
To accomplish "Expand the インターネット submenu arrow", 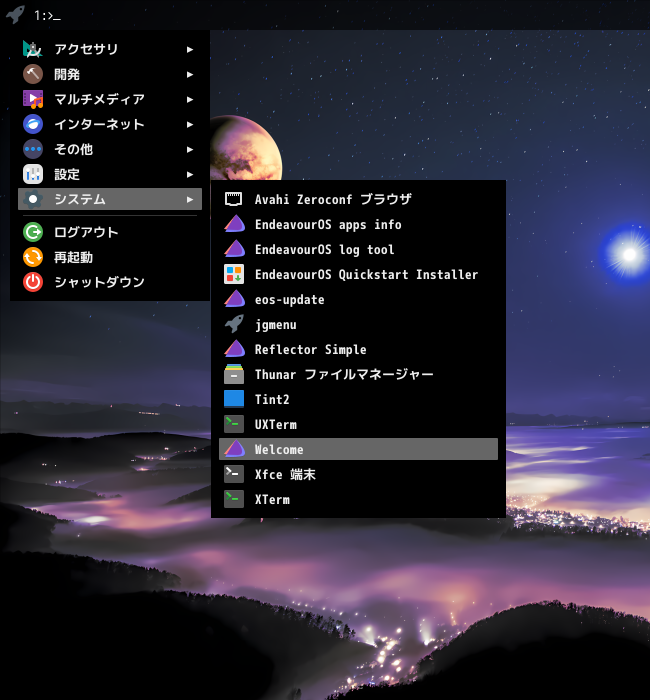I will pyautogui.click(x=190, y=124).
